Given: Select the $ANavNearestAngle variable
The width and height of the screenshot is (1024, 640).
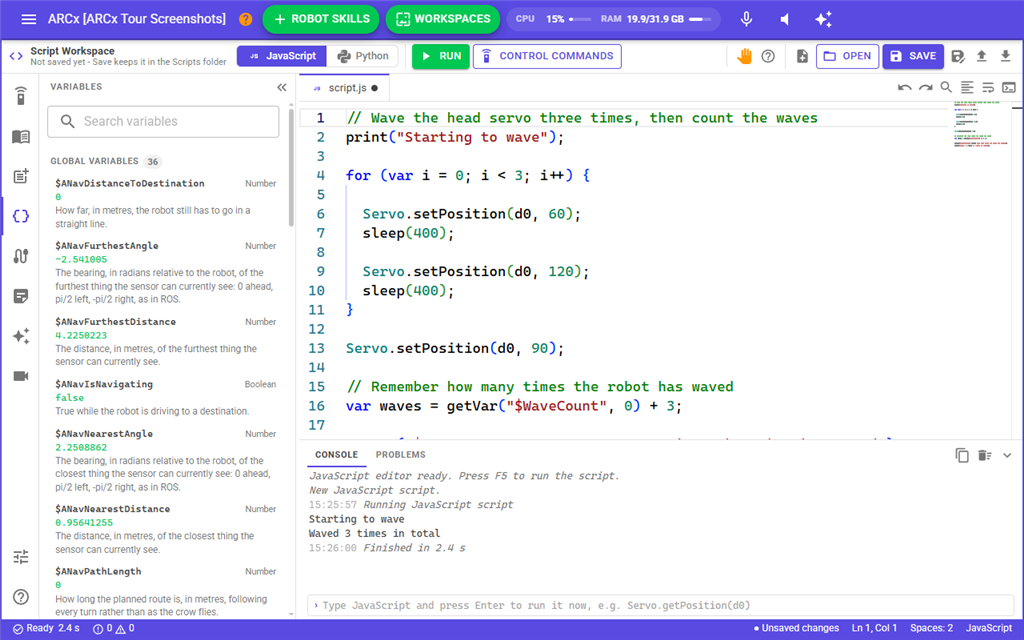Looking at the screenshot, I should tap(166, 460).
